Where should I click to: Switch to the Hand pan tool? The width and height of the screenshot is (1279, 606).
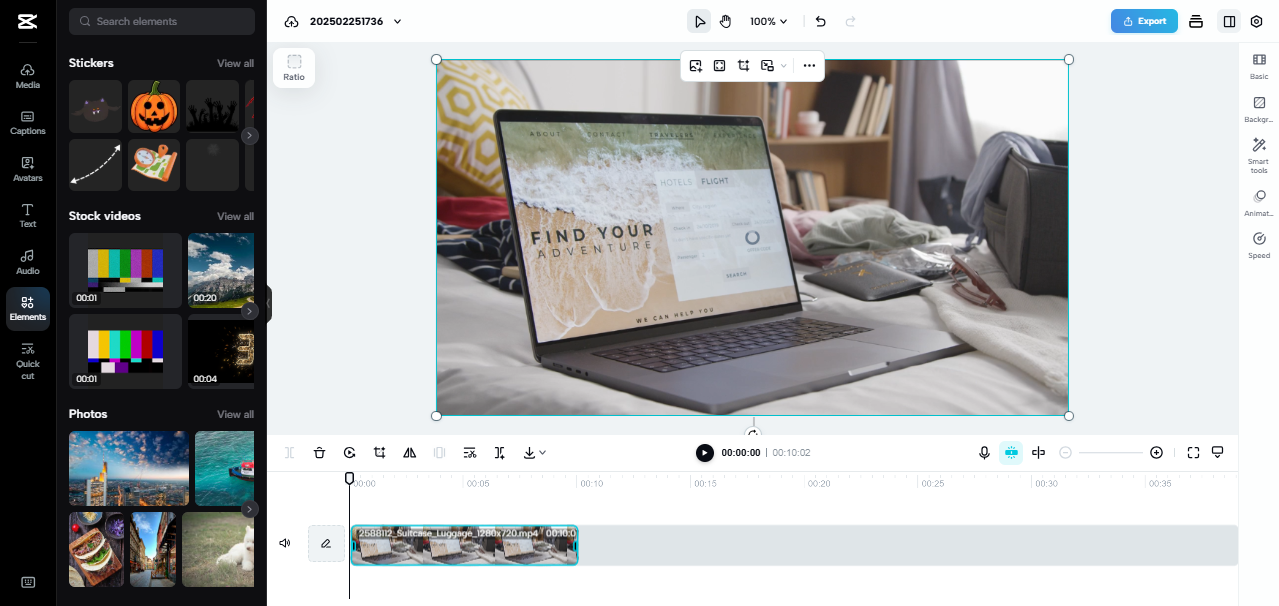[726, 21]
